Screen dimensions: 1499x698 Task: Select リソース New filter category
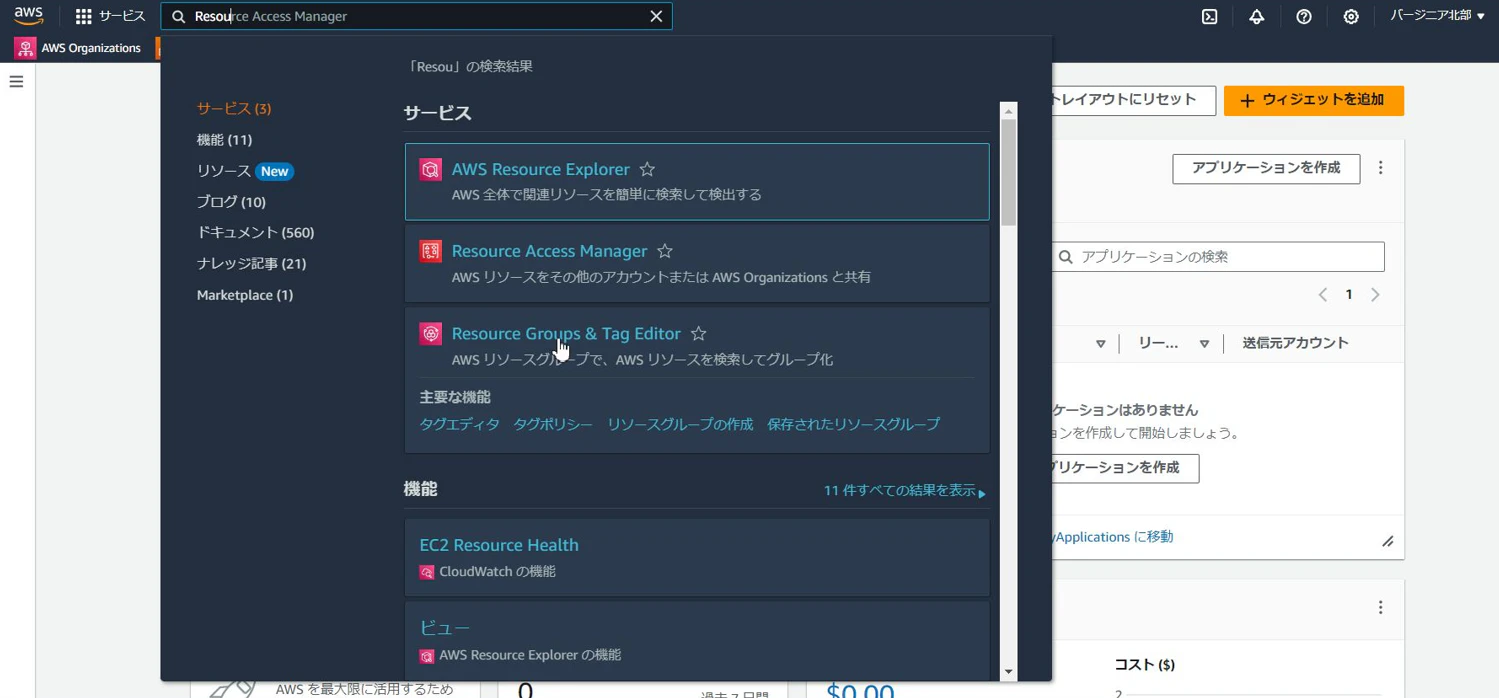tap(245, 171)
